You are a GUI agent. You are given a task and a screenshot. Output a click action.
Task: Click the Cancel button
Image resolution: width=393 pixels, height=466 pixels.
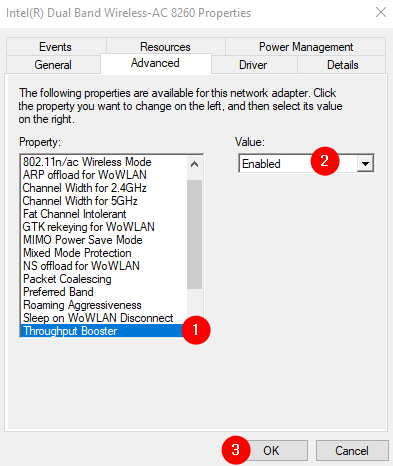tap(352, 451)
